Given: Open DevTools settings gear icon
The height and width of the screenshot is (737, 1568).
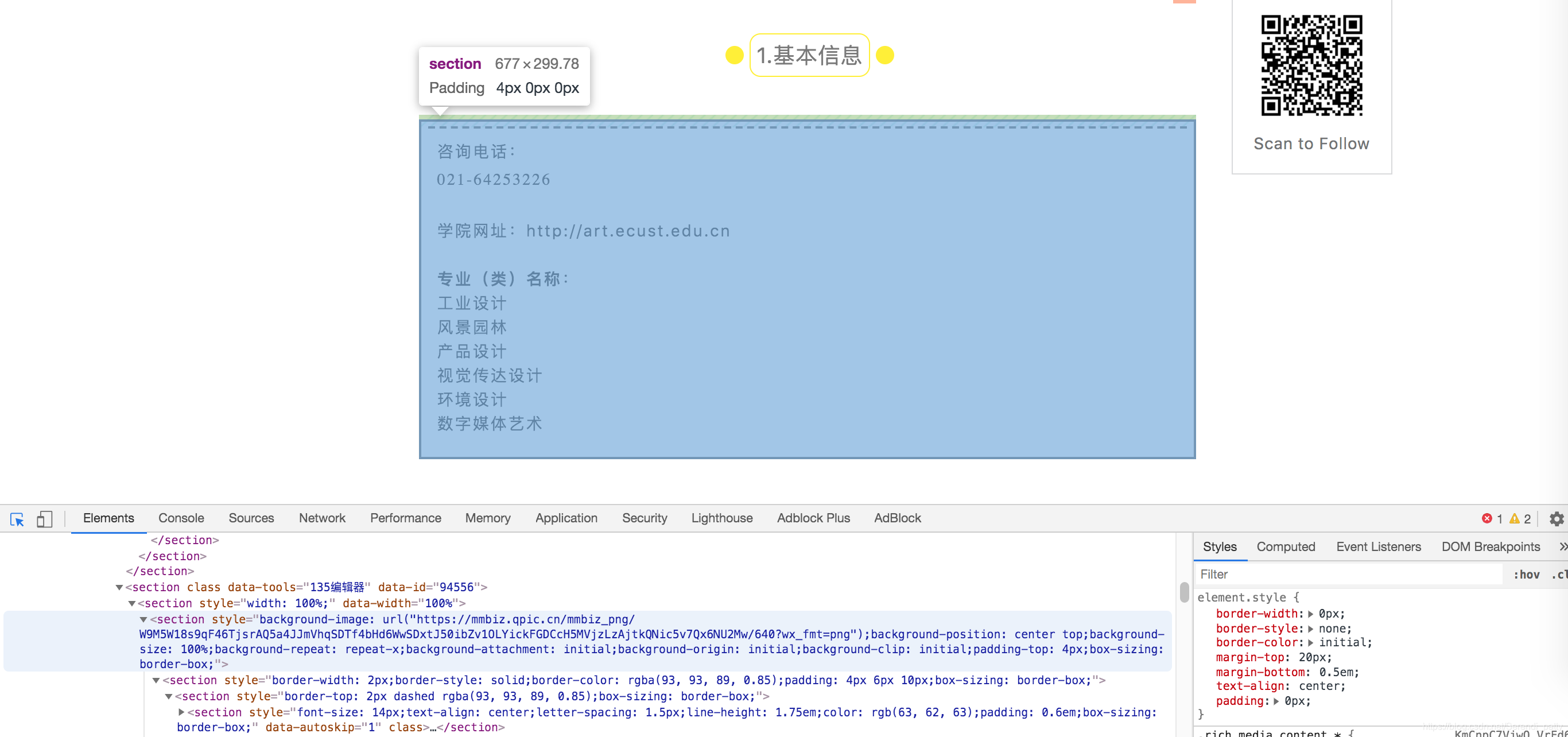Looking at the screenshot, I should 1557,518.
